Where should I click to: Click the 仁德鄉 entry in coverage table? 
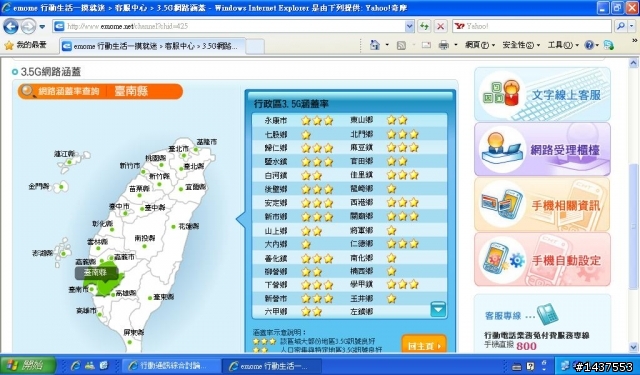point(362,244)
